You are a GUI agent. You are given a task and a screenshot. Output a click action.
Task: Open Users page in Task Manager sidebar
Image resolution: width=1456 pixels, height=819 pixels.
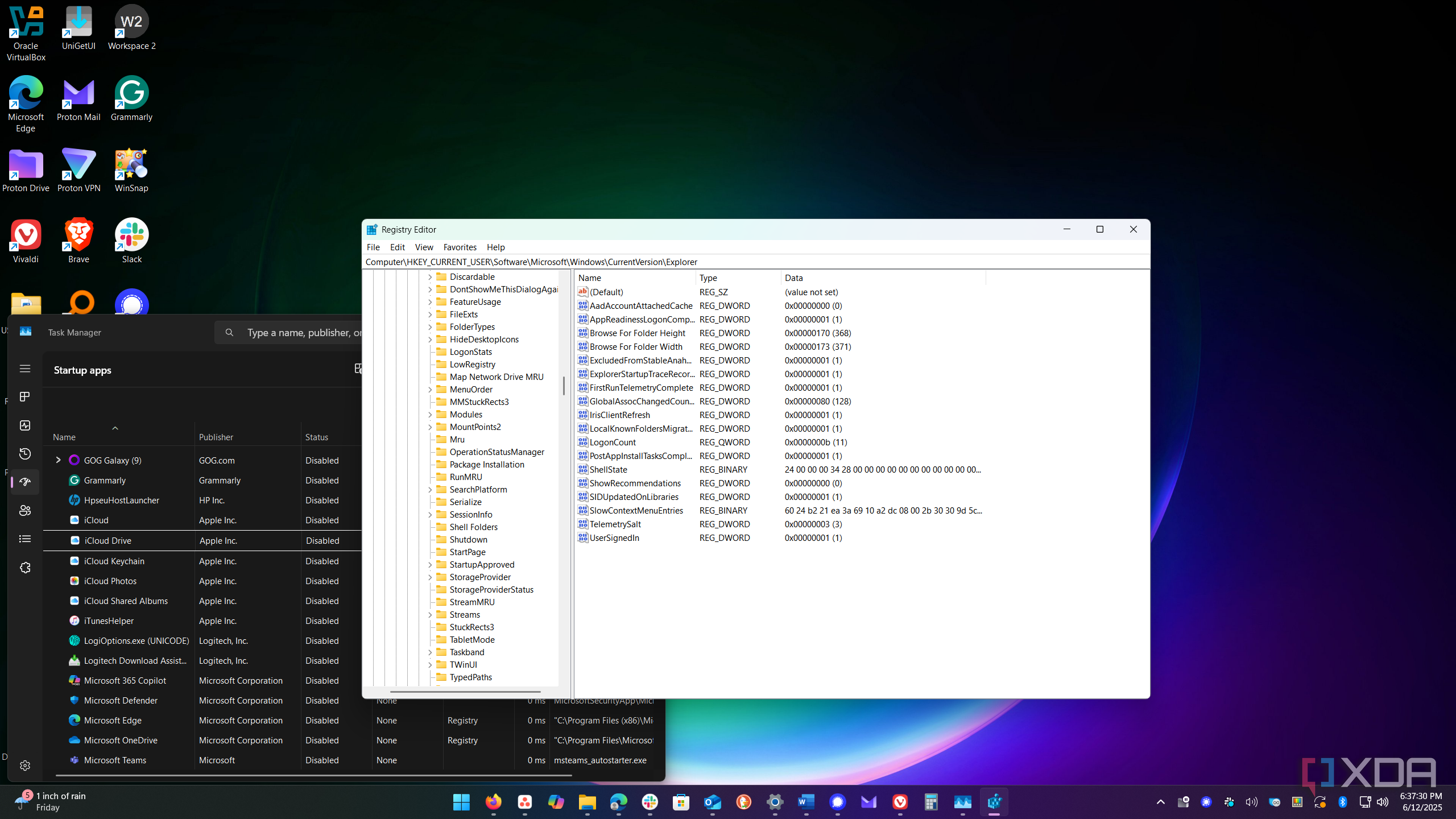(x=24, y=511)
